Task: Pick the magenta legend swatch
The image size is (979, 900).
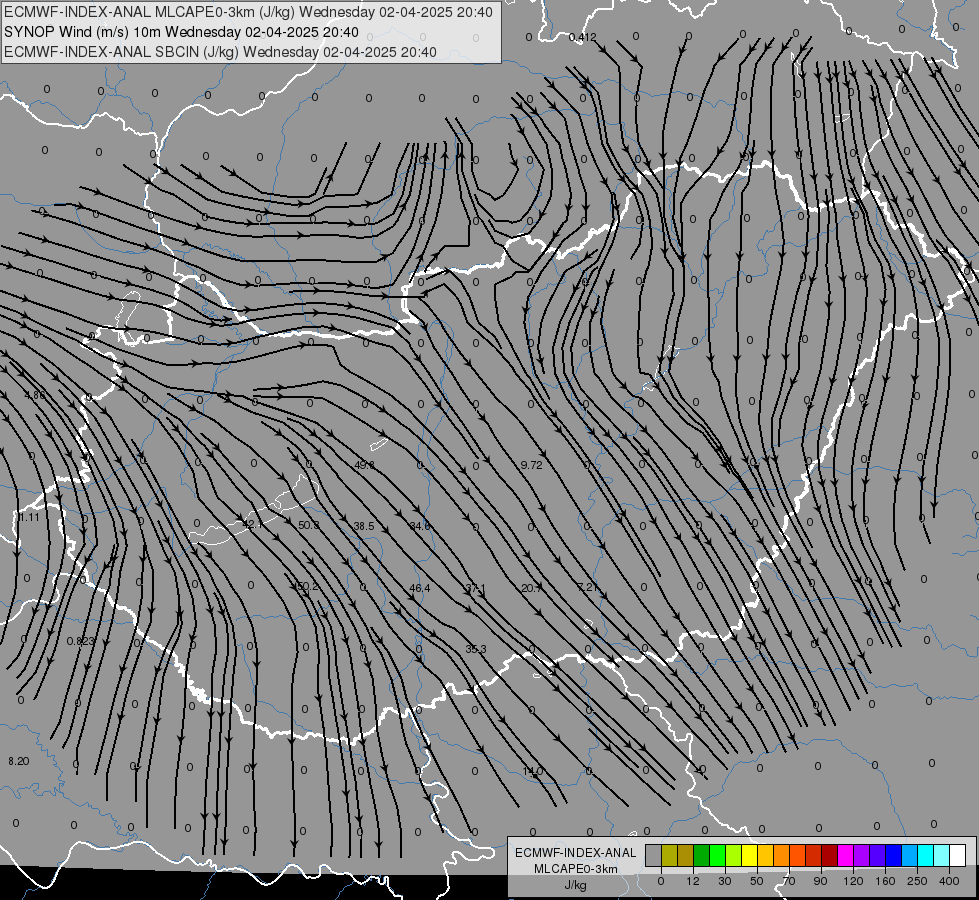Action: [845, 855]
